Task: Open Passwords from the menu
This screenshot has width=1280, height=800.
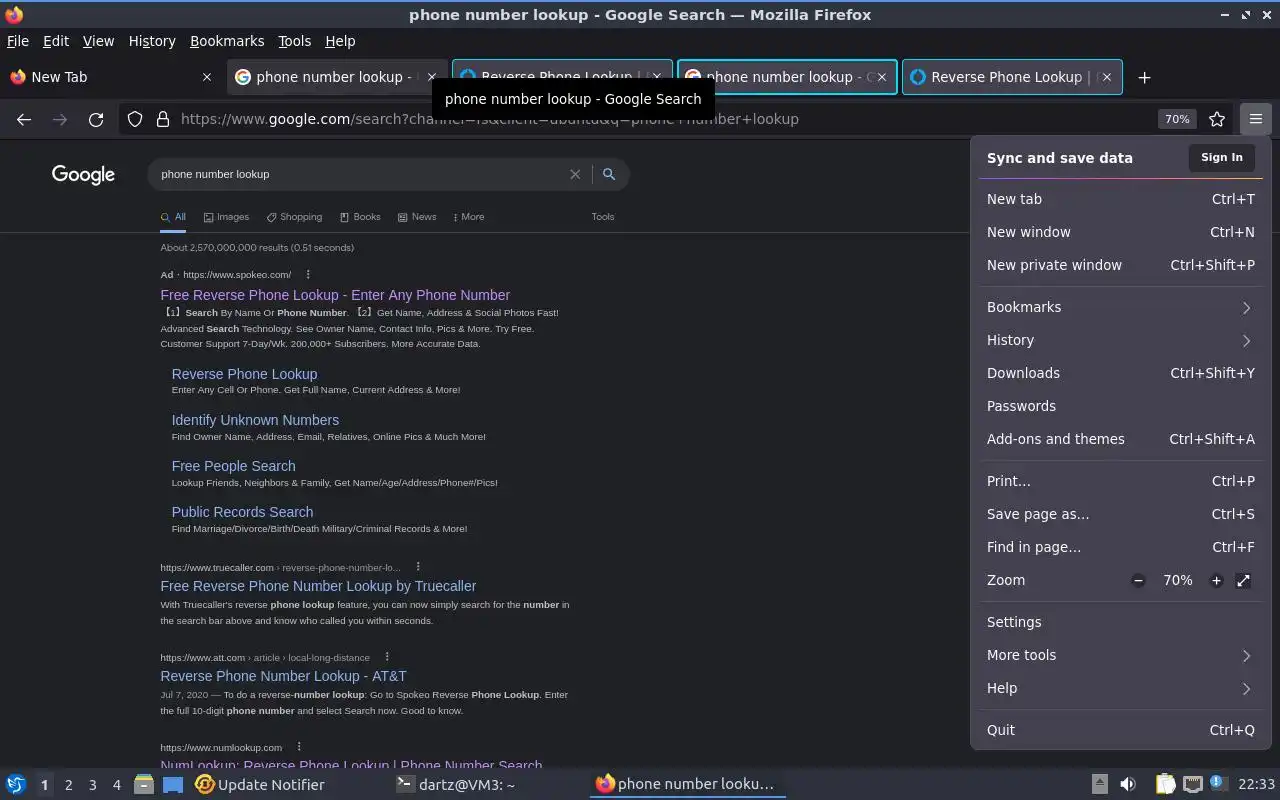Action: pyautogui.click(x=1120, y=406)
